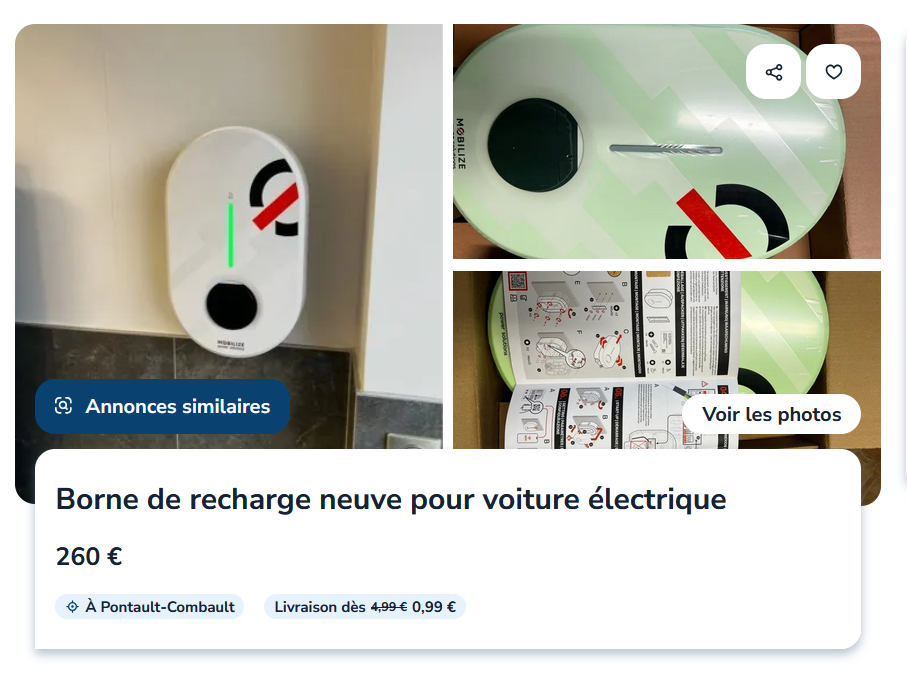Select the Livraison dès delivery chip
907x679 pixels.
pyautogui.click(x=365, y=607)
